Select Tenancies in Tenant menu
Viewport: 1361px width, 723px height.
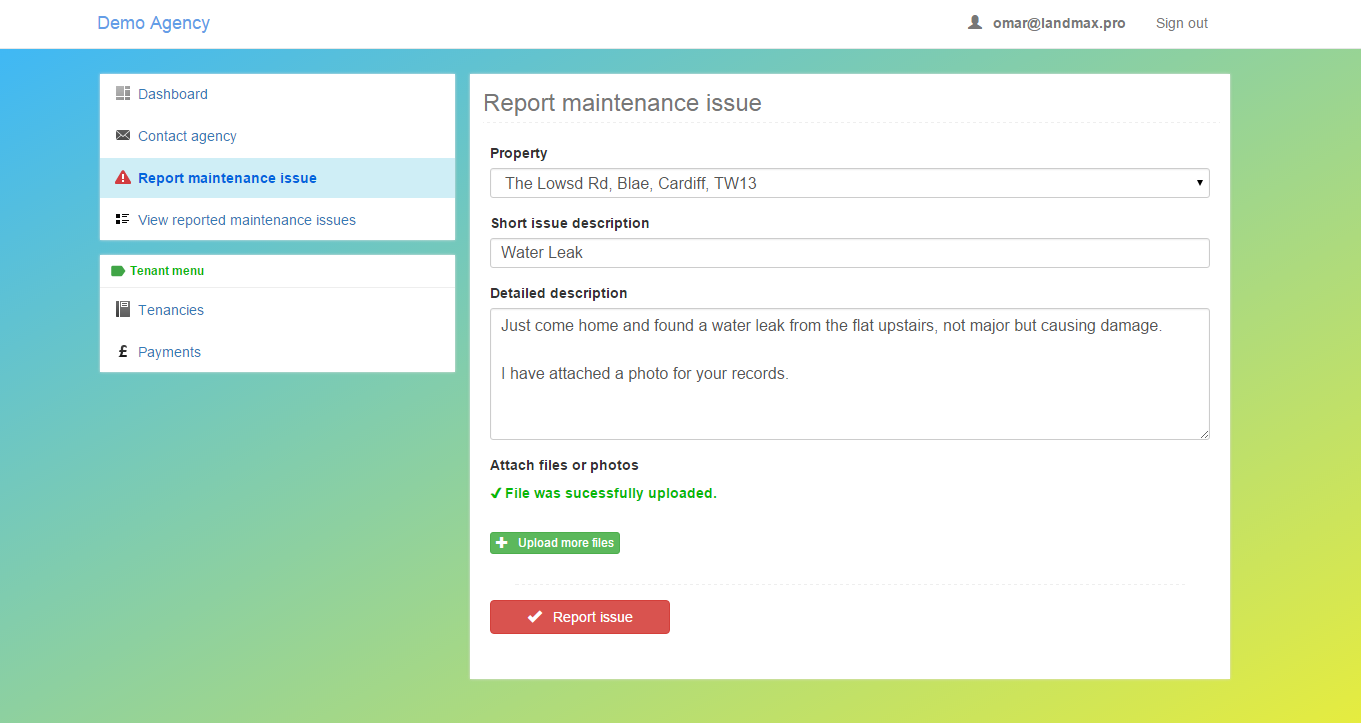coord(171,310)
